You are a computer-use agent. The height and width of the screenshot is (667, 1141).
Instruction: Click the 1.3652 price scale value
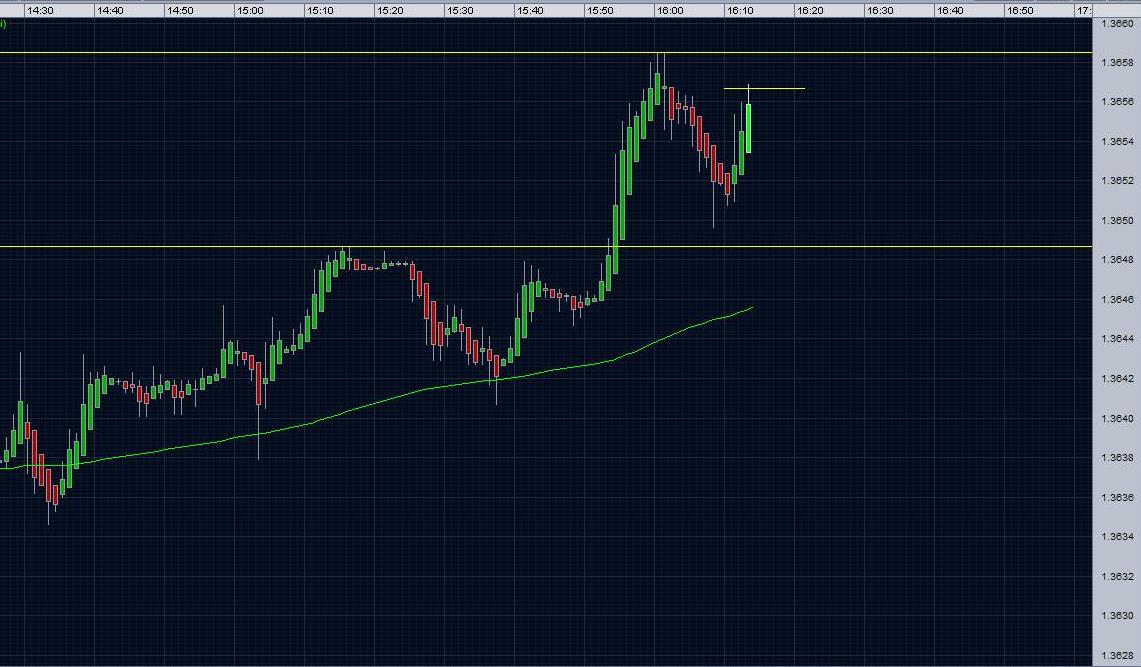(1117, 180)
